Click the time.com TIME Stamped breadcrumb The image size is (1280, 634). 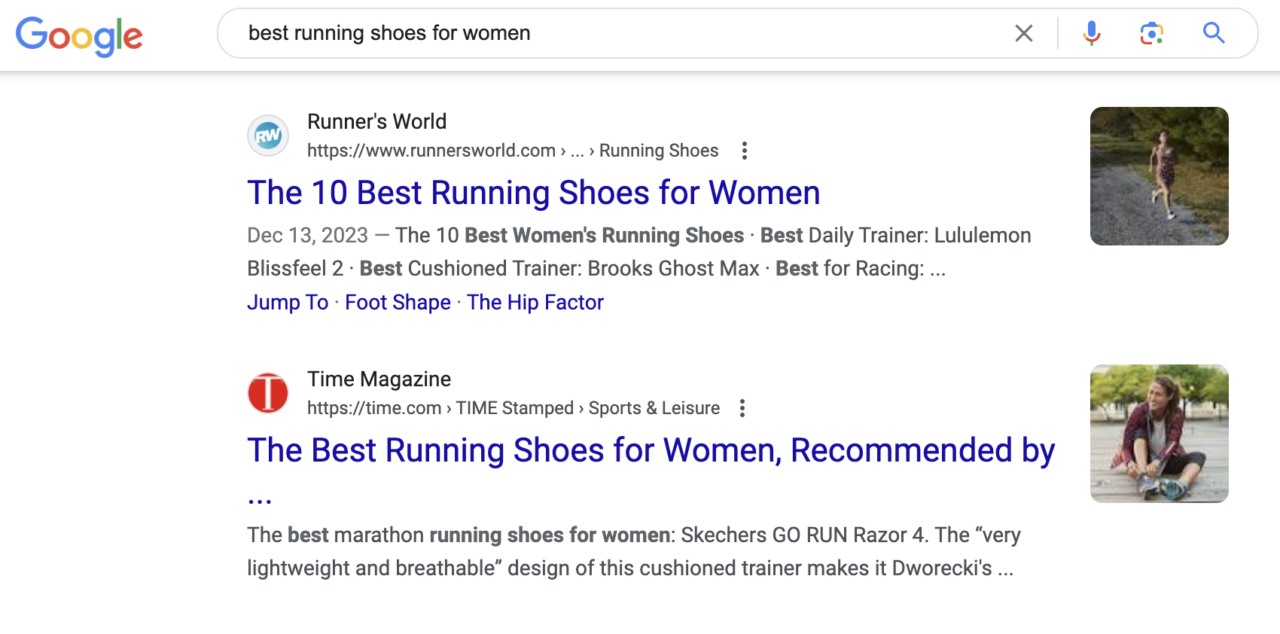click(x=513, y=408)
